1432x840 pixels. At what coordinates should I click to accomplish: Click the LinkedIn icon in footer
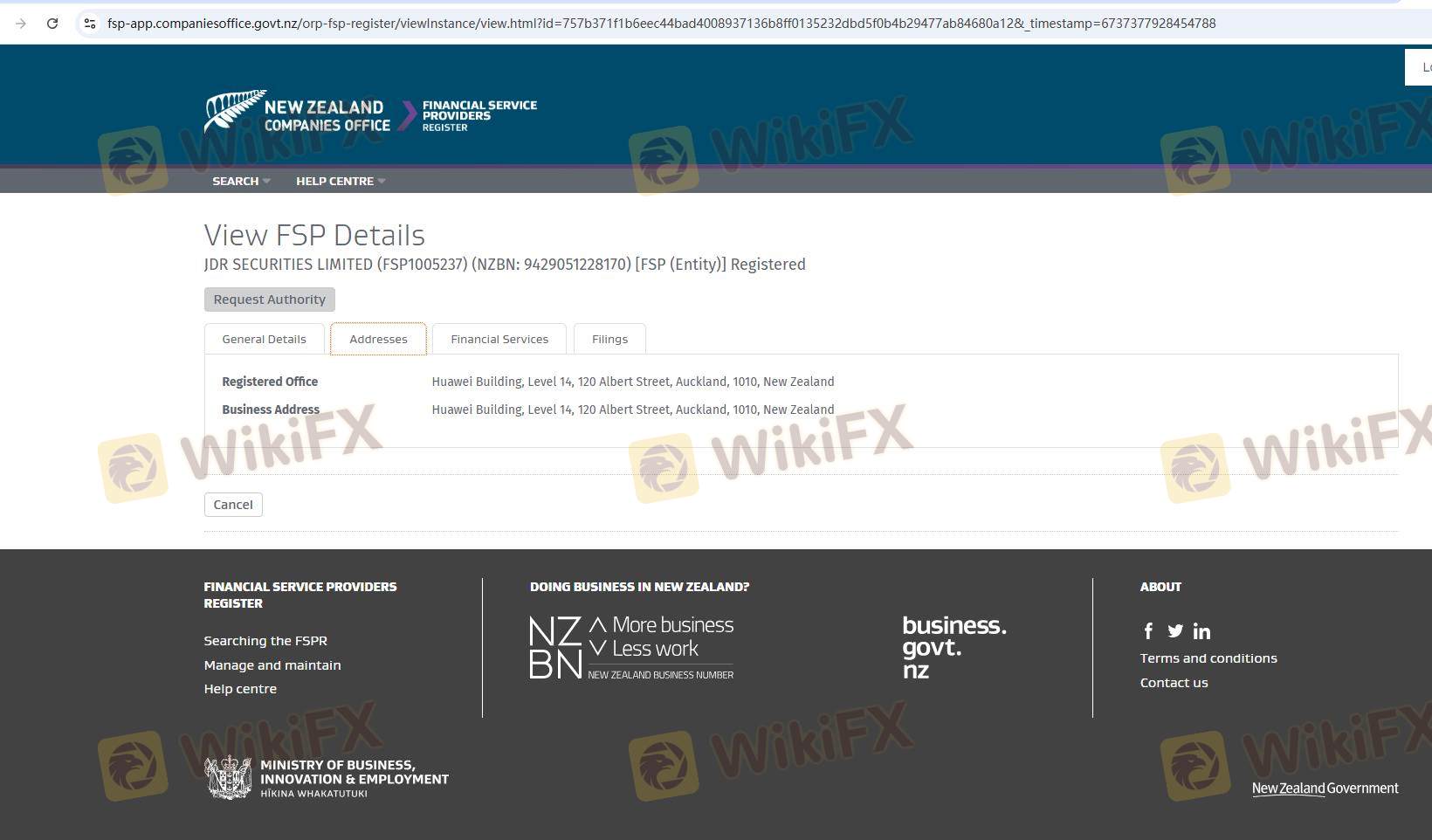pyautogui.click(x=1201, y=631)
